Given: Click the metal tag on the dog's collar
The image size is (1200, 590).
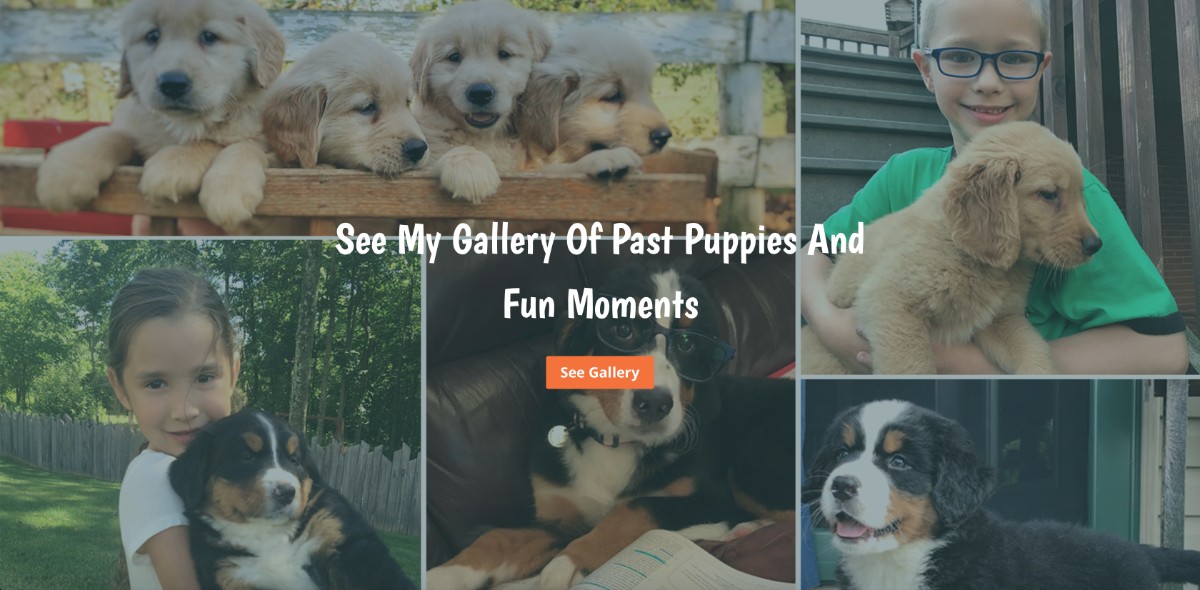Looking at the screenshot, I should click(x=558, y=436).
